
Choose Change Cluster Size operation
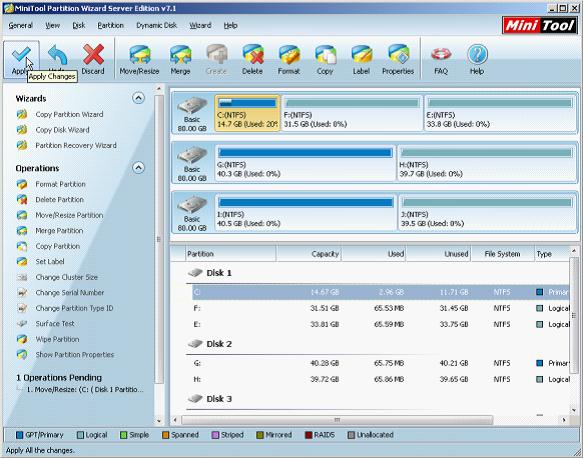(x=67, y=277)
